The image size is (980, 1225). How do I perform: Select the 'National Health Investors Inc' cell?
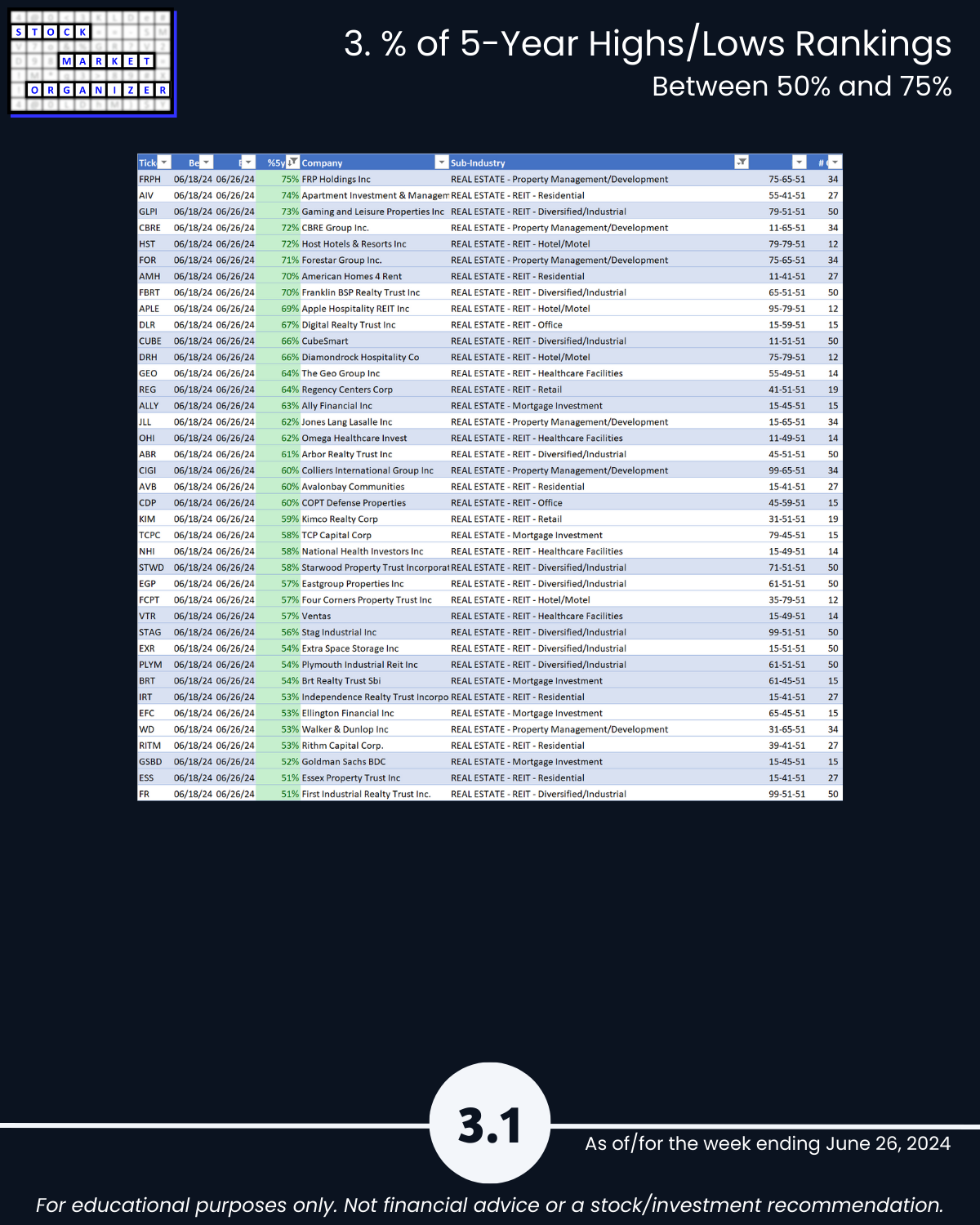375,551
